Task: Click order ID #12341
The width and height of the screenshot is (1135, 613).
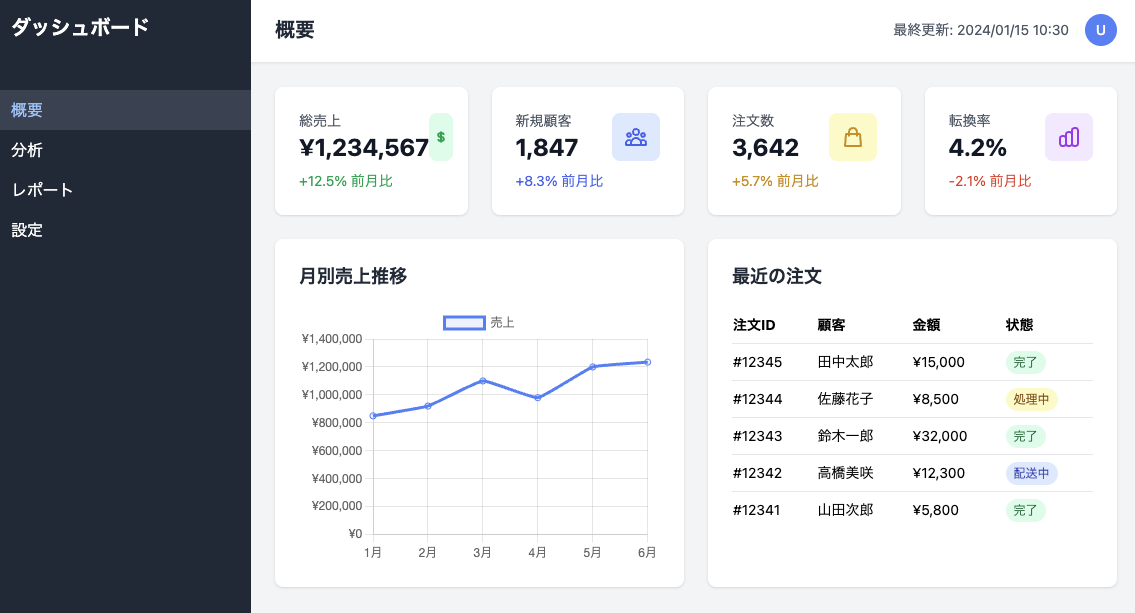Action: click(x=756, y=510)
